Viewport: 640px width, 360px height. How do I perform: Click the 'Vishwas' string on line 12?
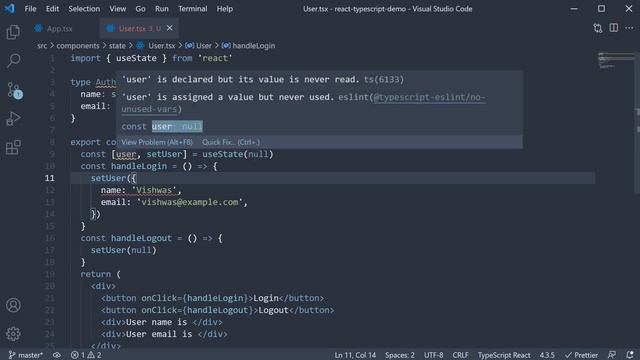pos(154,190)
